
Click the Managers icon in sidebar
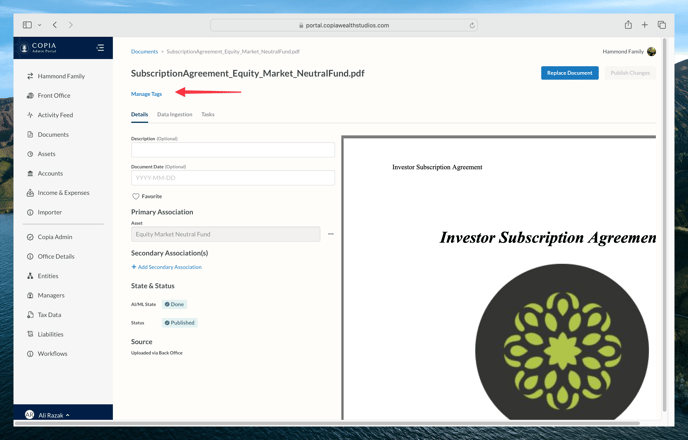coord(30,295)
